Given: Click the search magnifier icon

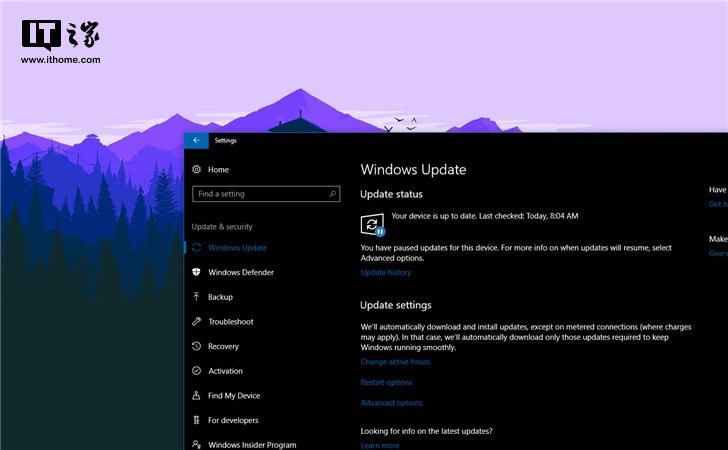Looking at the screenshot, I should tap(332, 194).
